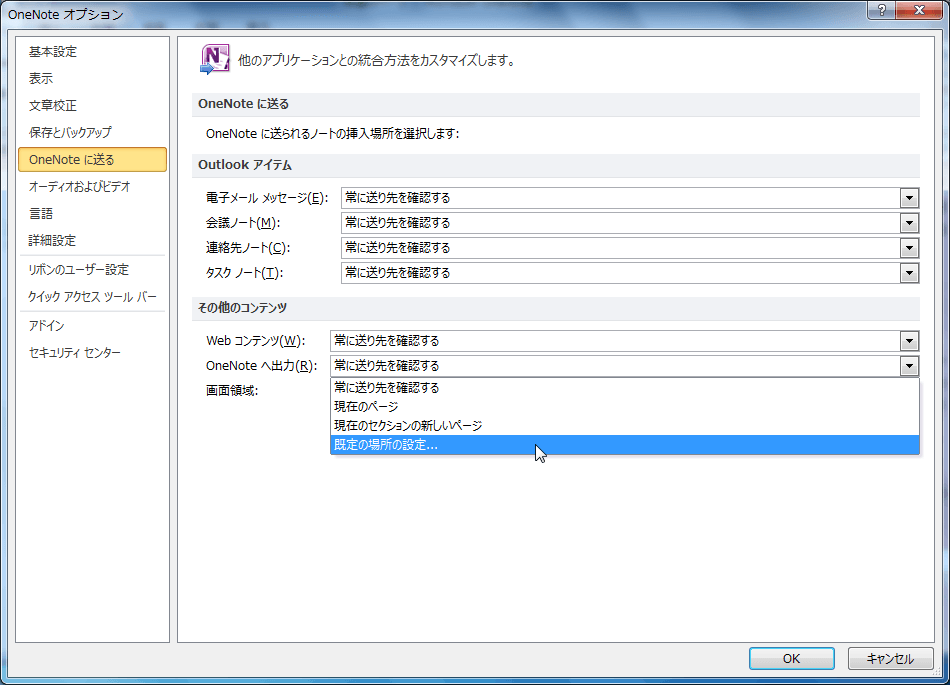Expand the 連絡先ノート dropdown arrow
950x685 pixels.
909,248
